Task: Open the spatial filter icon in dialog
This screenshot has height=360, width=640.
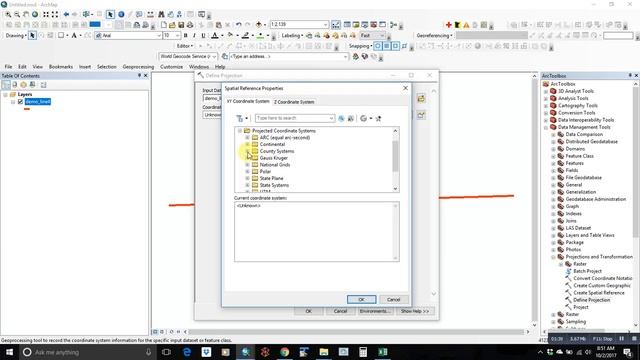Action: [x=240, y=118]
